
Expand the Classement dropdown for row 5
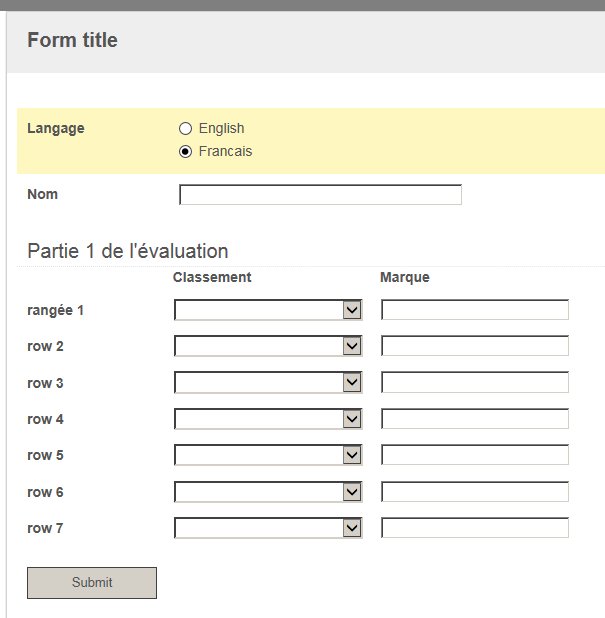coord(267,455)
